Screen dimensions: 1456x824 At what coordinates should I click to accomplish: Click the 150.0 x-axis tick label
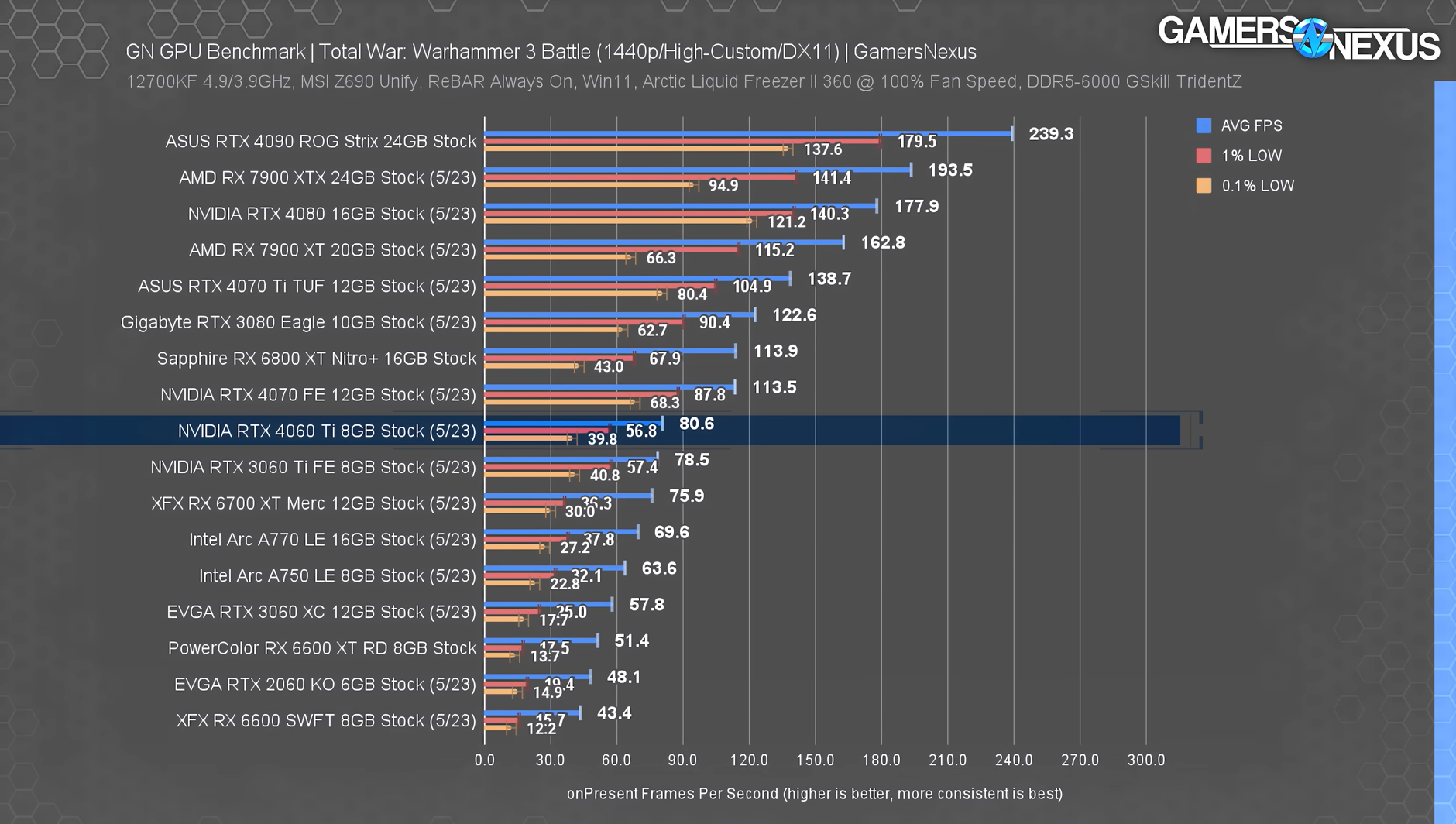point(815,760)
